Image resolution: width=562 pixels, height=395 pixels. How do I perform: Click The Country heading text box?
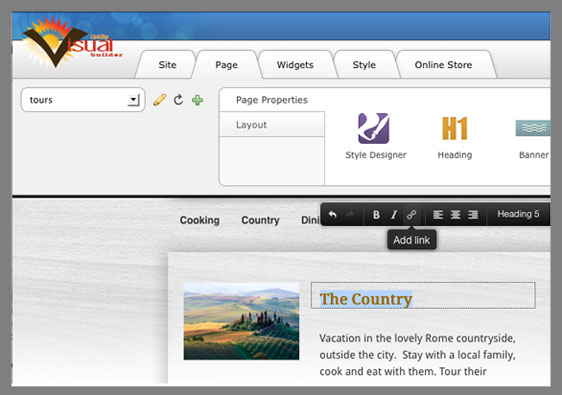tap(423, 295)
